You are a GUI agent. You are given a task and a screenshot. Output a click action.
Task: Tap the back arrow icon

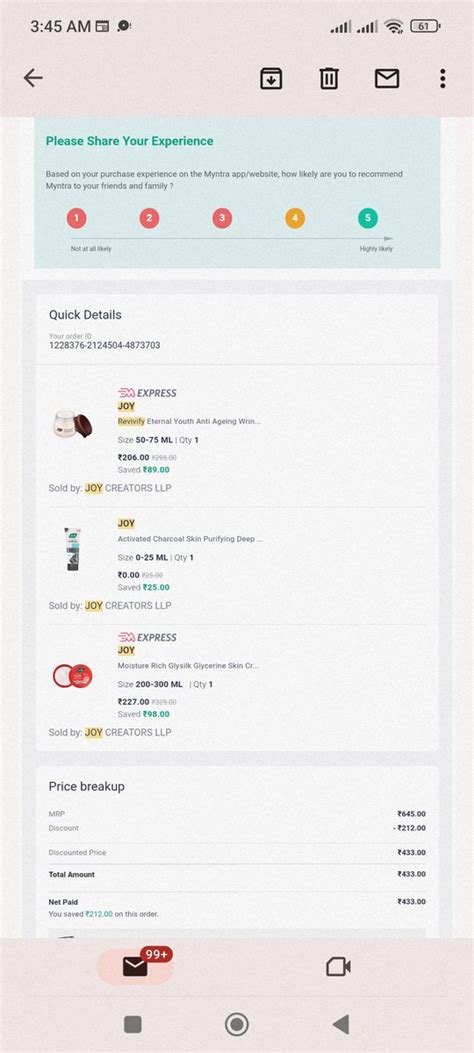click(33, 79)
